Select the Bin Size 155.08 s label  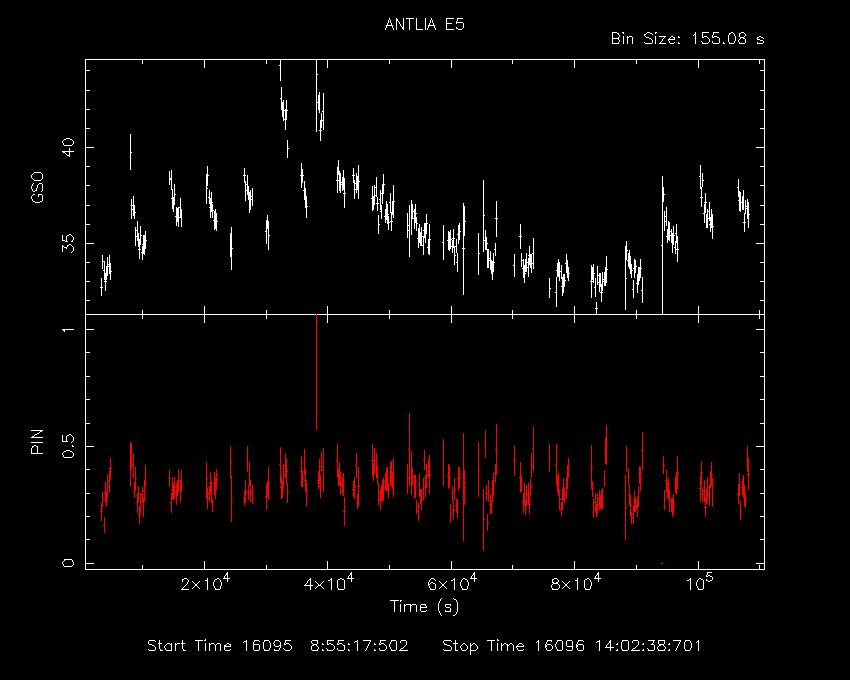tap(687, 39)
